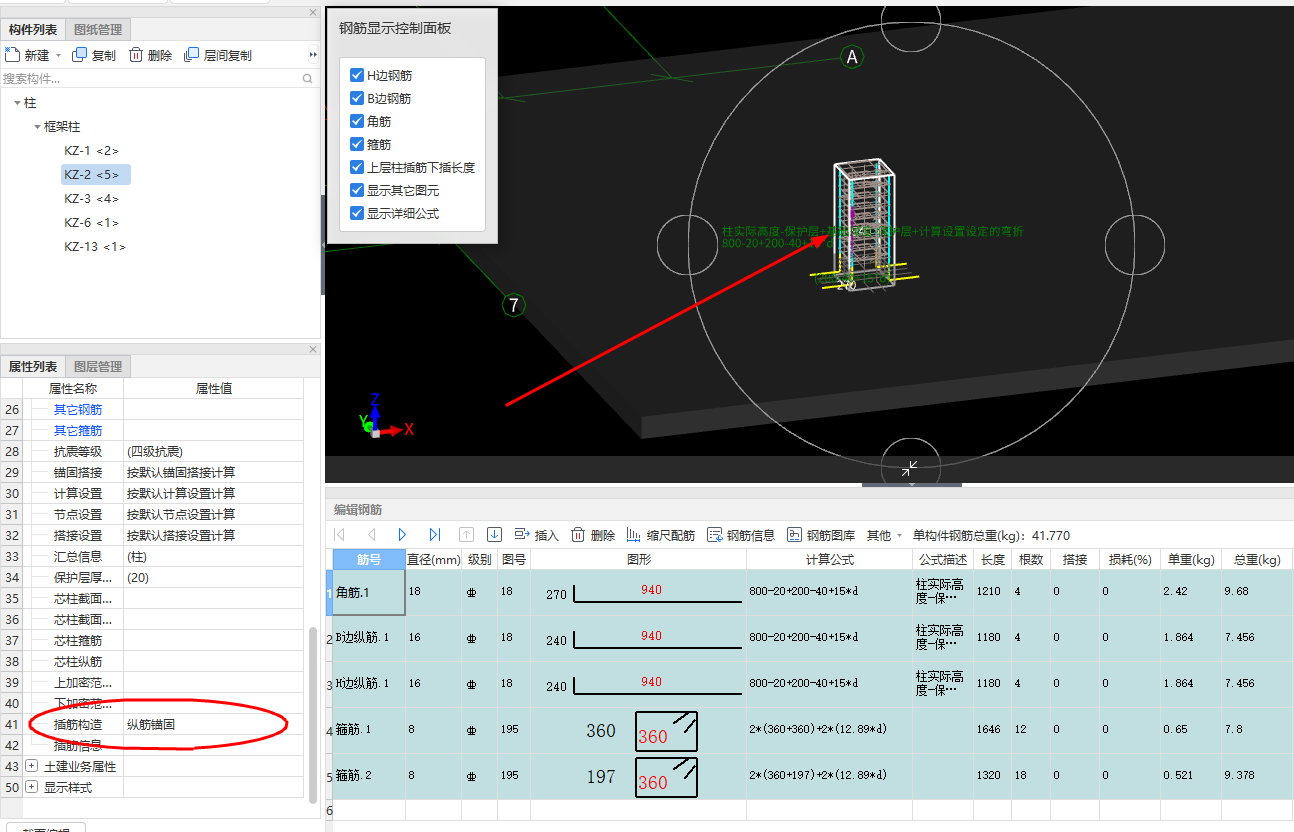Click 层间复制 (Copy between floors) button
Image resolution: width=1294 pixels, height=832 pixels.
click(219, 55)
